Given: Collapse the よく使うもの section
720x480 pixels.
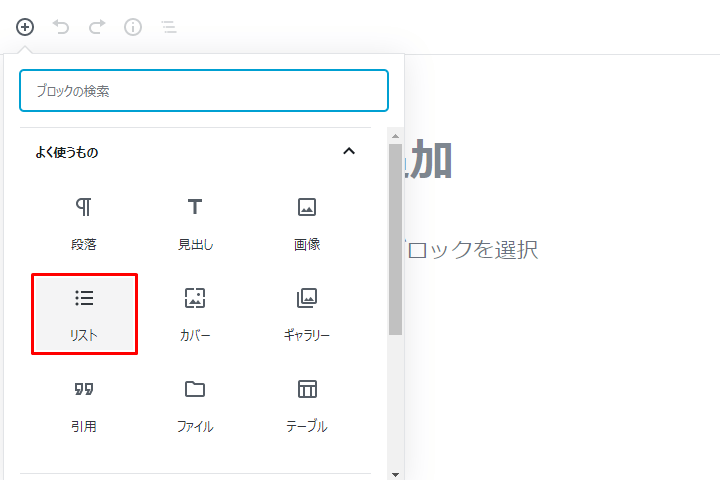Looking at the screenshot, I should click(349, 151).
